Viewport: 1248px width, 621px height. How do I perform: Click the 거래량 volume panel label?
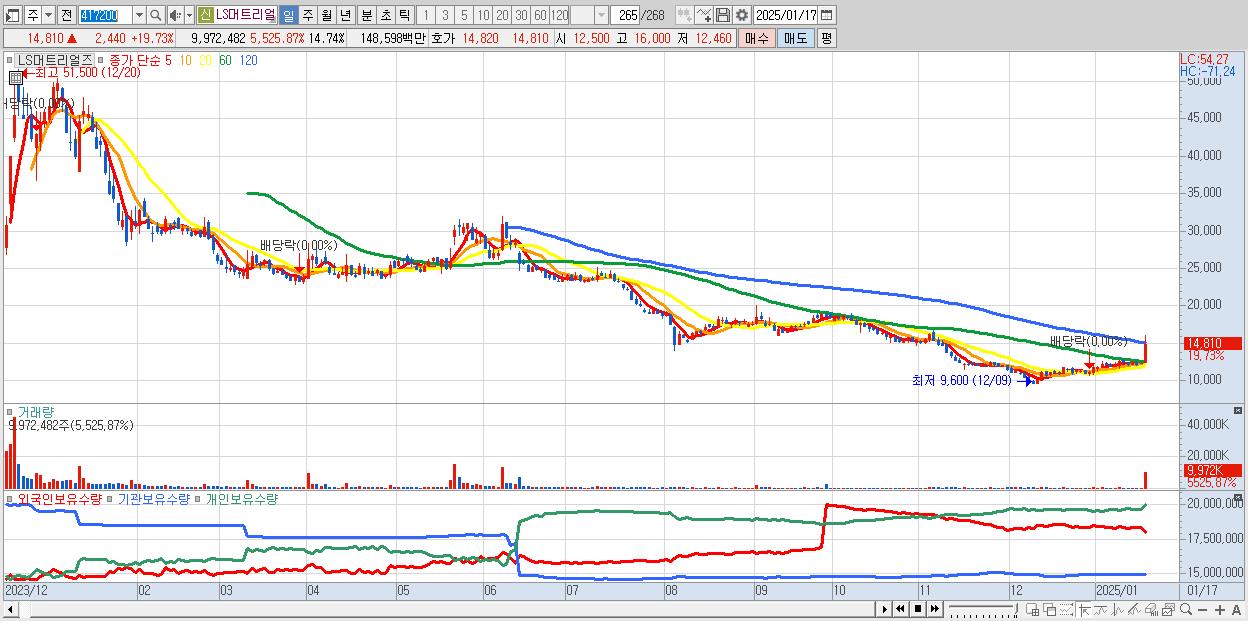(36, 411)
